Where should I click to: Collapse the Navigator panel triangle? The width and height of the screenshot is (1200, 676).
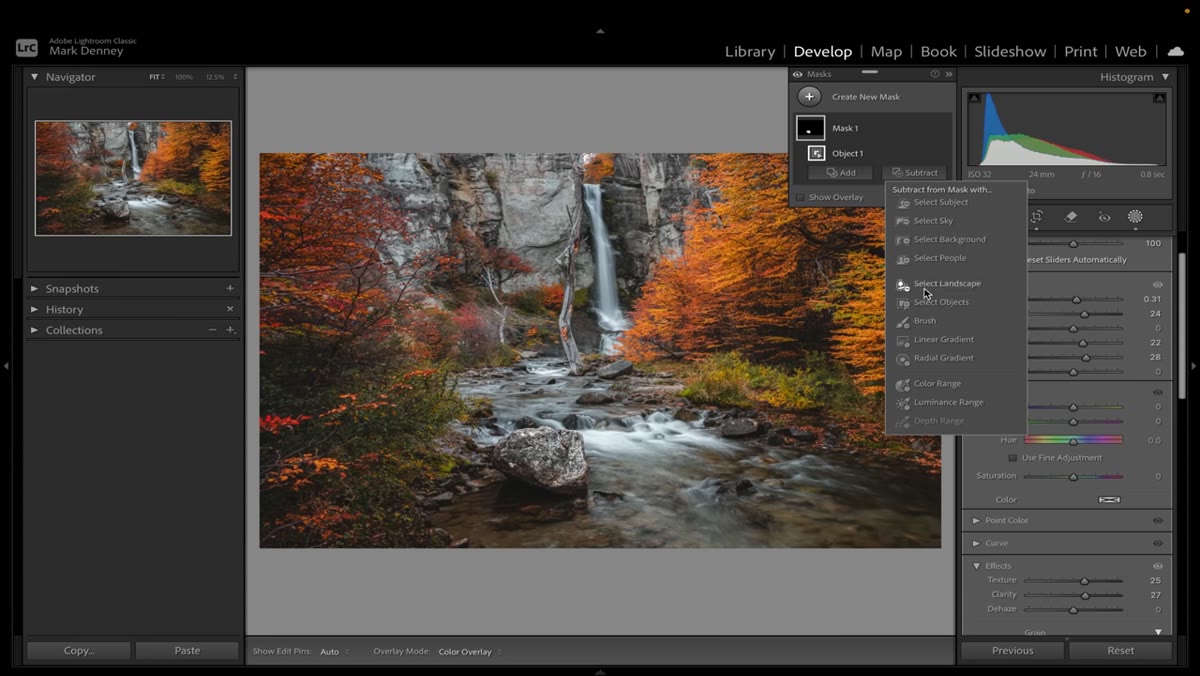35,77
